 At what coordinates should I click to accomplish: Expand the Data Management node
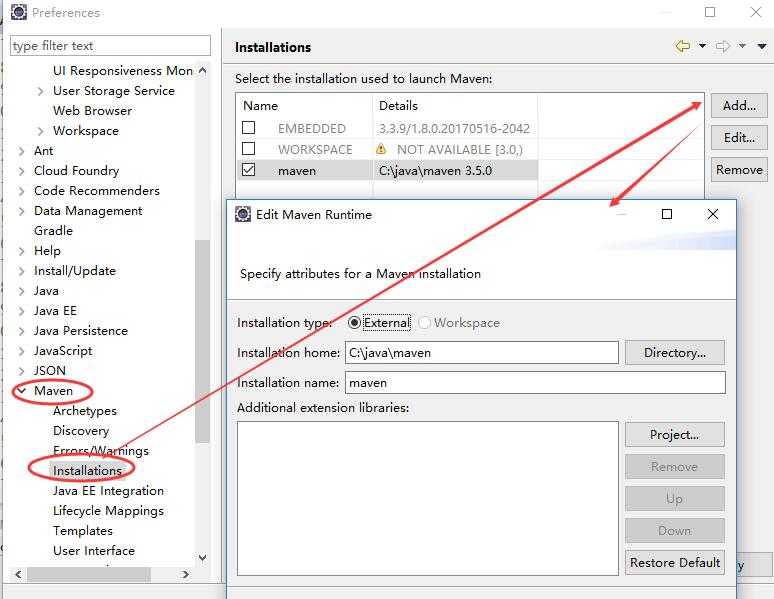[x=21, y=211]
